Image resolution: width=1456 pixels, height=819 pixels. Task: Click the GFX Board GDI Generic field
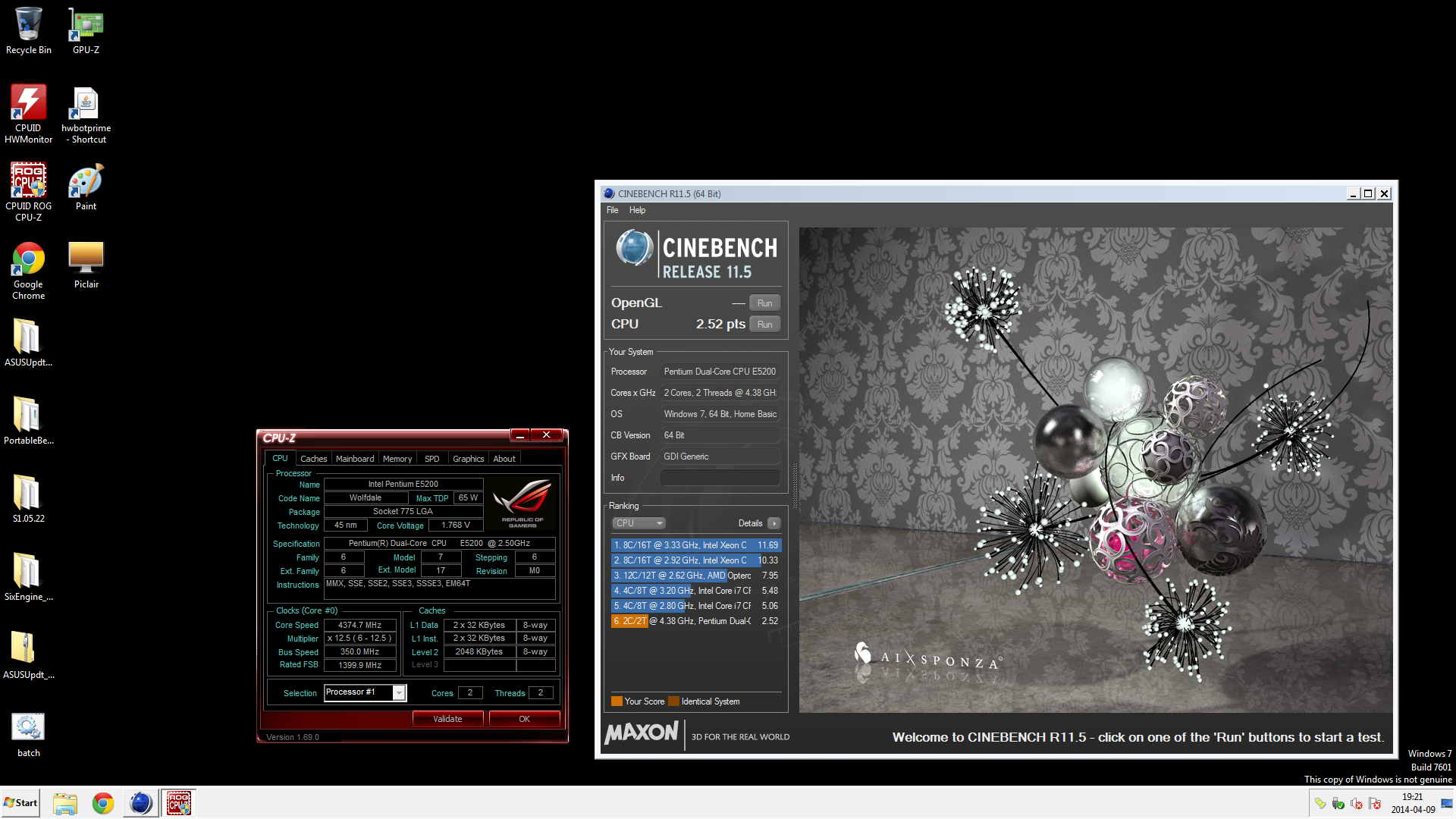pyautogui.click(x=720, y=457)
